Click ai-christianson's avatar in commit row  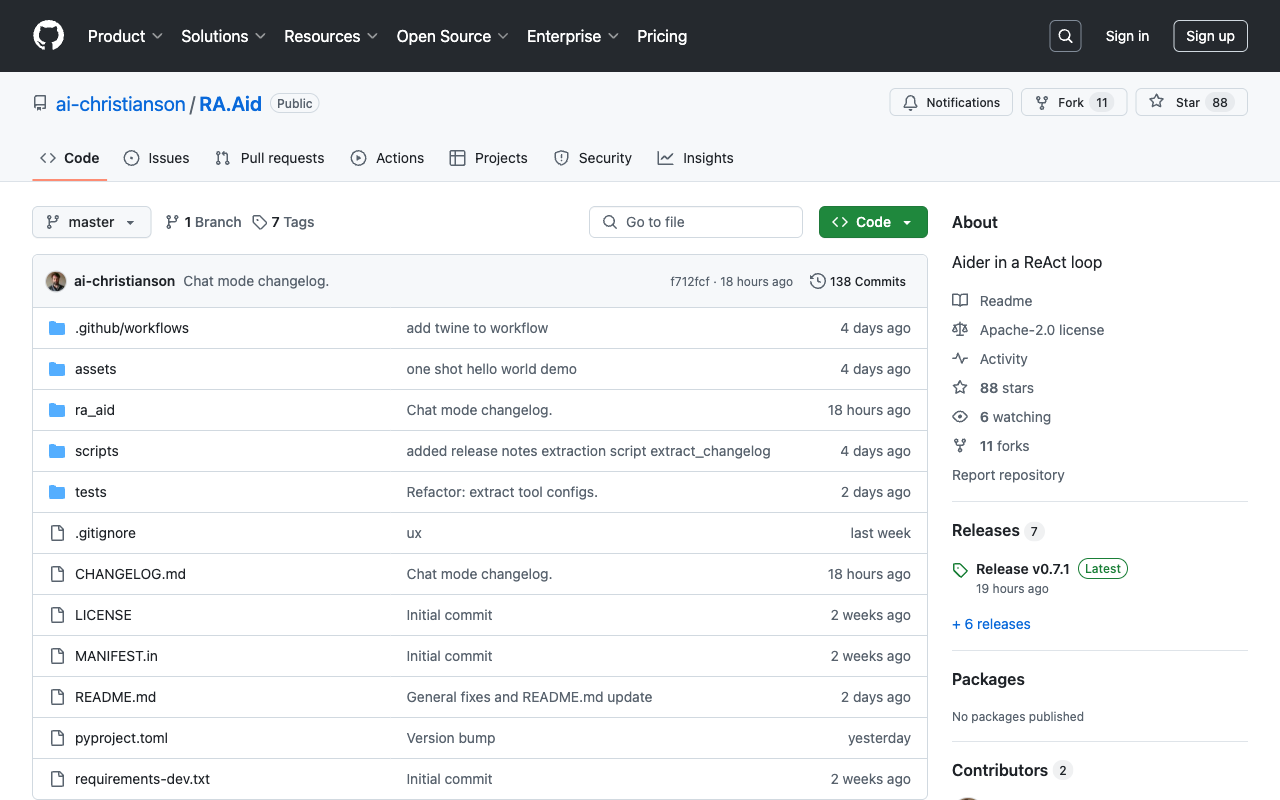pyautogui.click(x=56, y=281)
